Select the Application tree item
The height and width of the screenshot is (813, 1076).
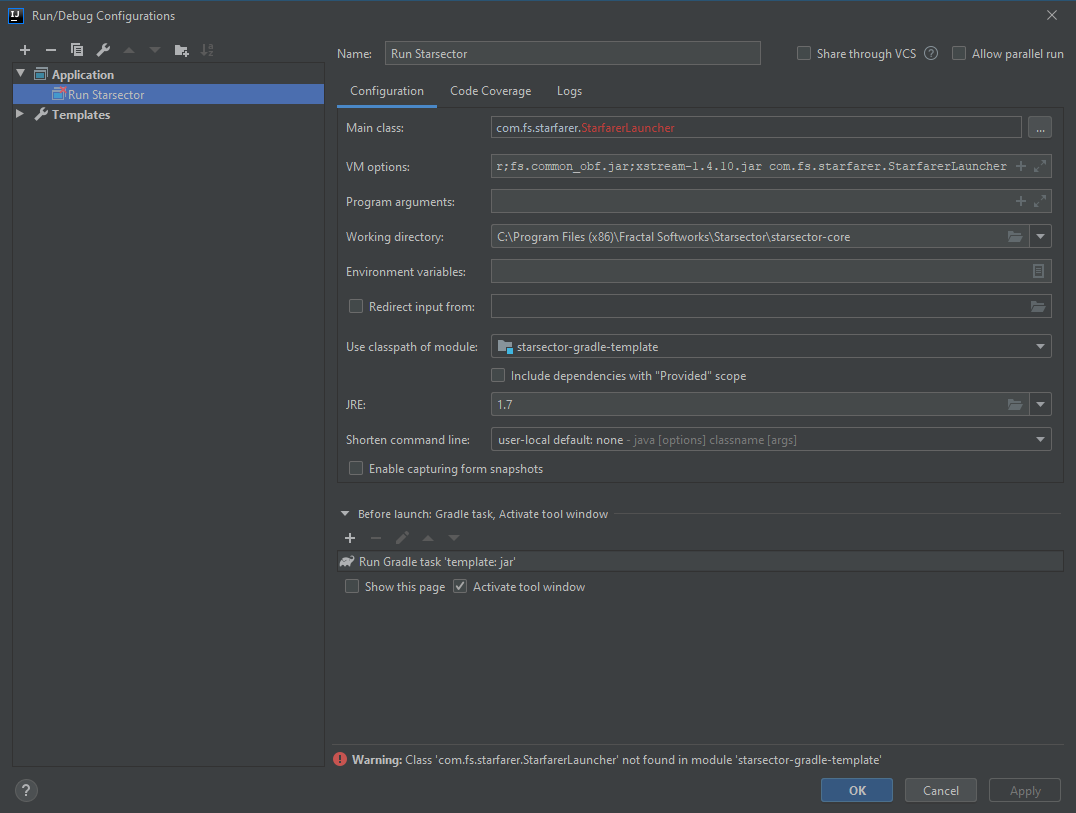(82, 74)
